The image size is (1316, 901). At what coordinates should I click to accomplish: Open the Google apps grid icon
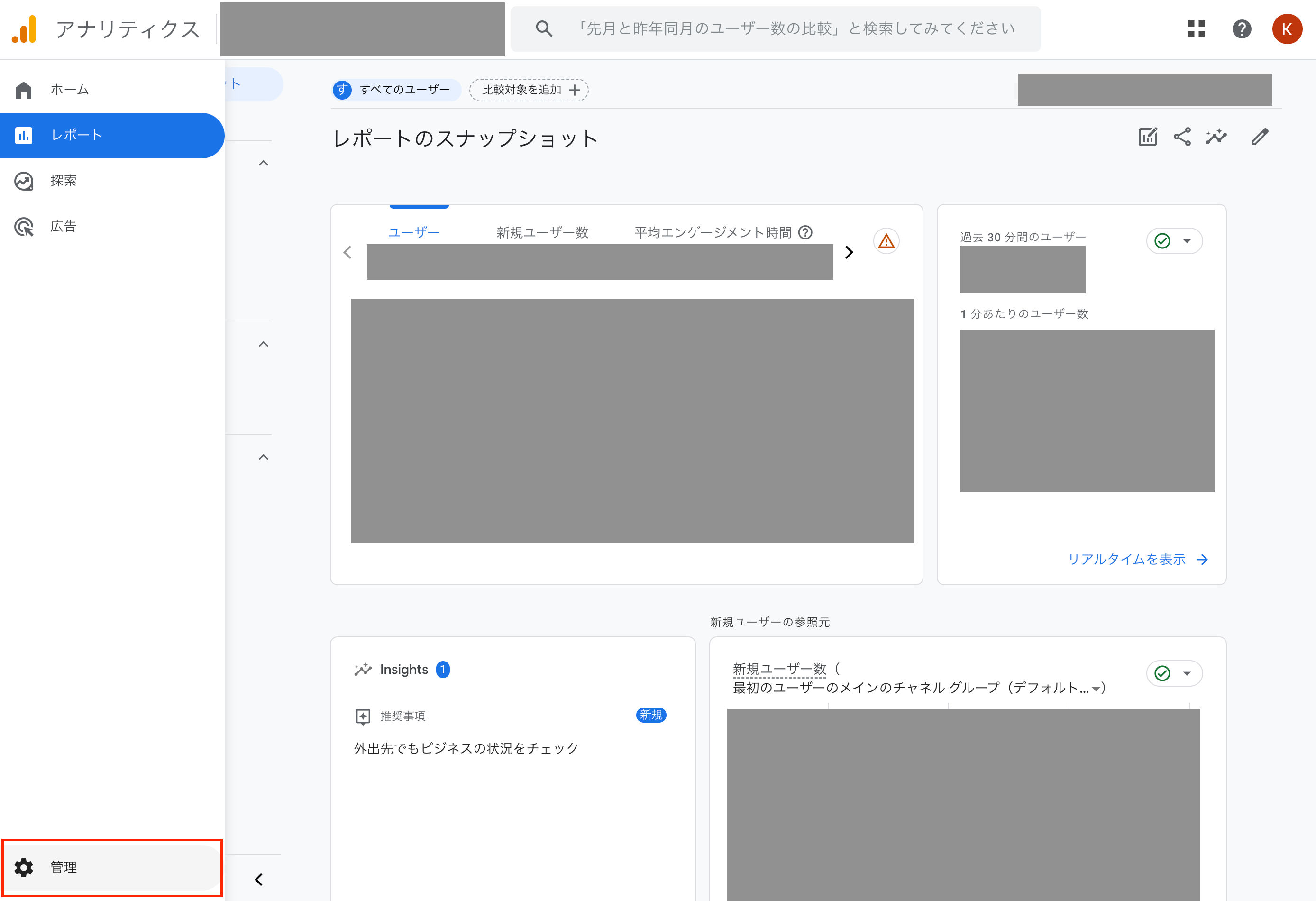1196,29
